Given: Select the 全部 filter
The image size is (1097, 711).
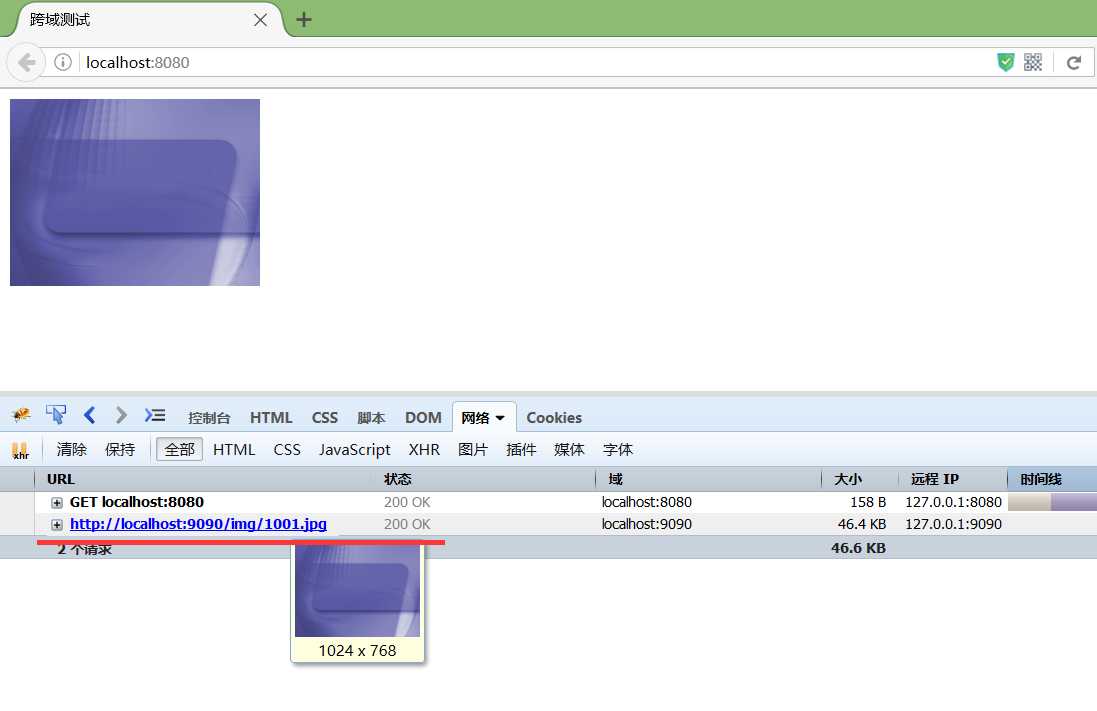Looking at the screenshot, I should [179, 449].
